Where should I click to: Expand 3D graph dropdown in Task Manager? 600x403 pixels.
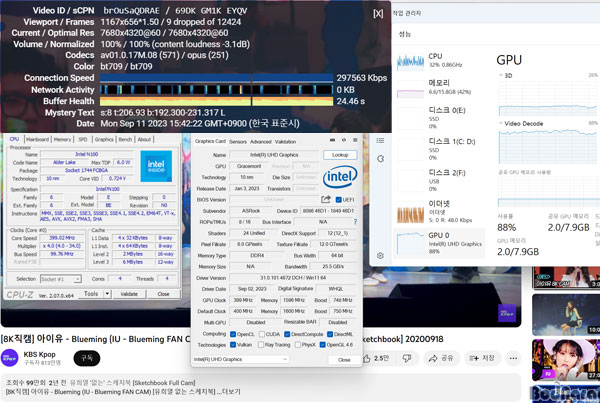(x=501, y=75)
